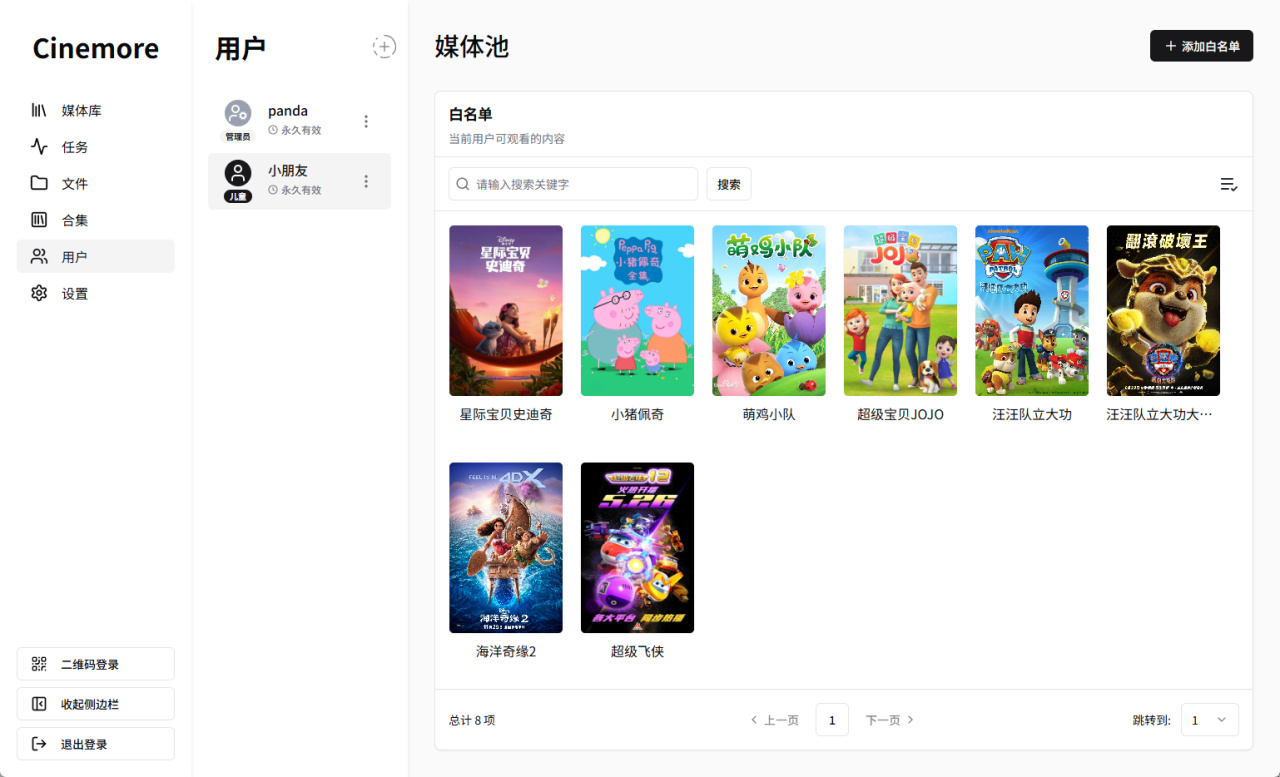The height and width of the screenshot is (777, 1280).
Task: Select the 用户 navigation item
Action: point(96,257)
